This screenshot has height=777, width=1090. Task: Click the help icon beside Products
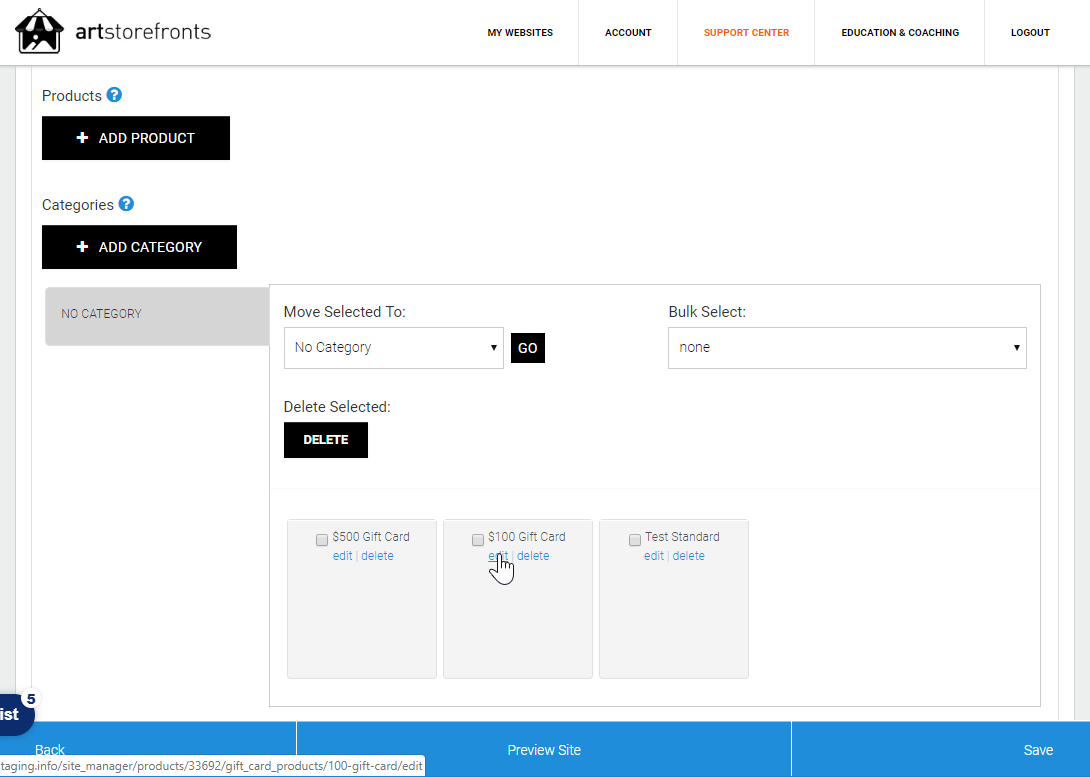click(x=114, y=95)
